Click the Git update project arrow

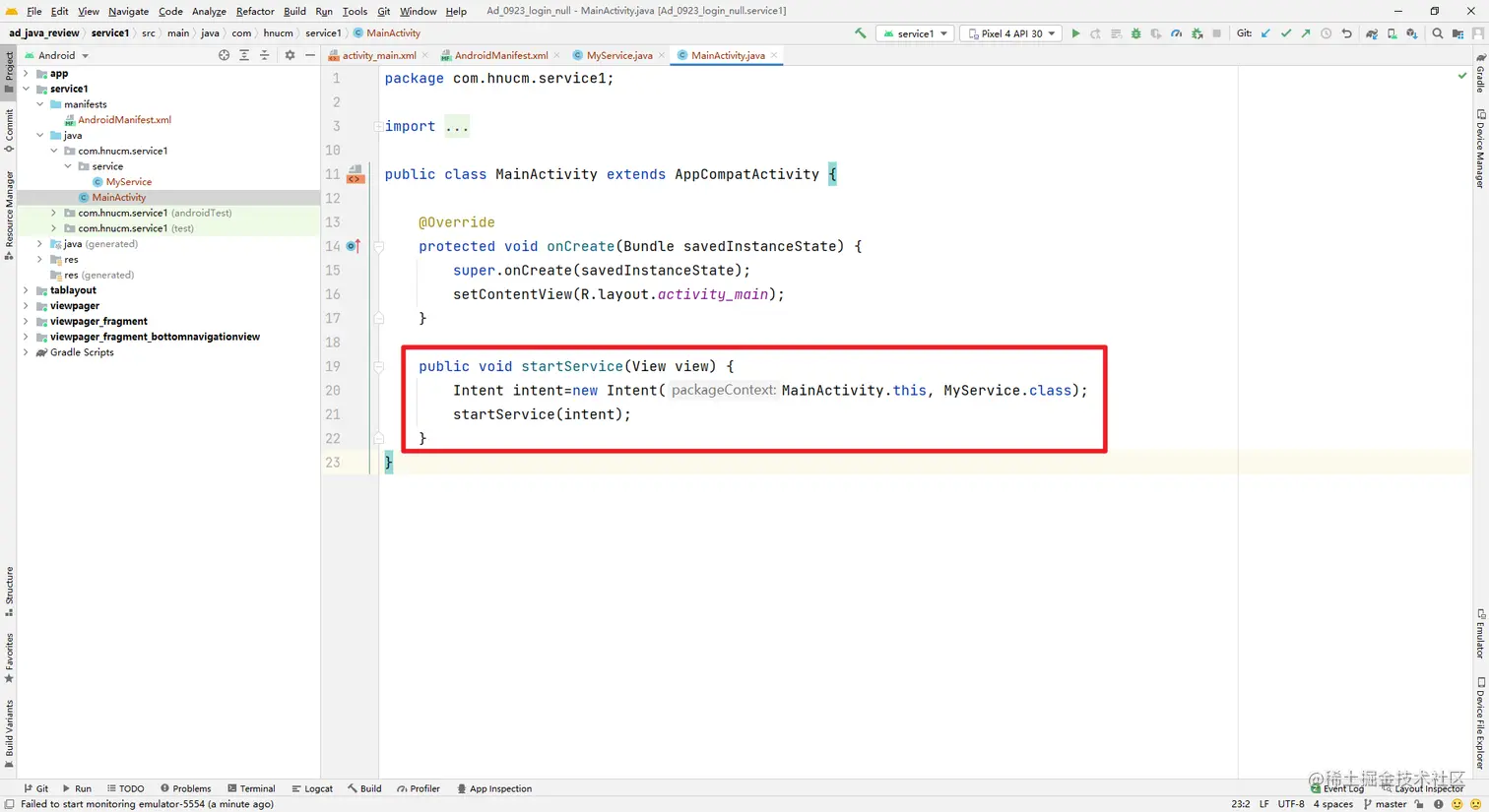(1265, 33)
